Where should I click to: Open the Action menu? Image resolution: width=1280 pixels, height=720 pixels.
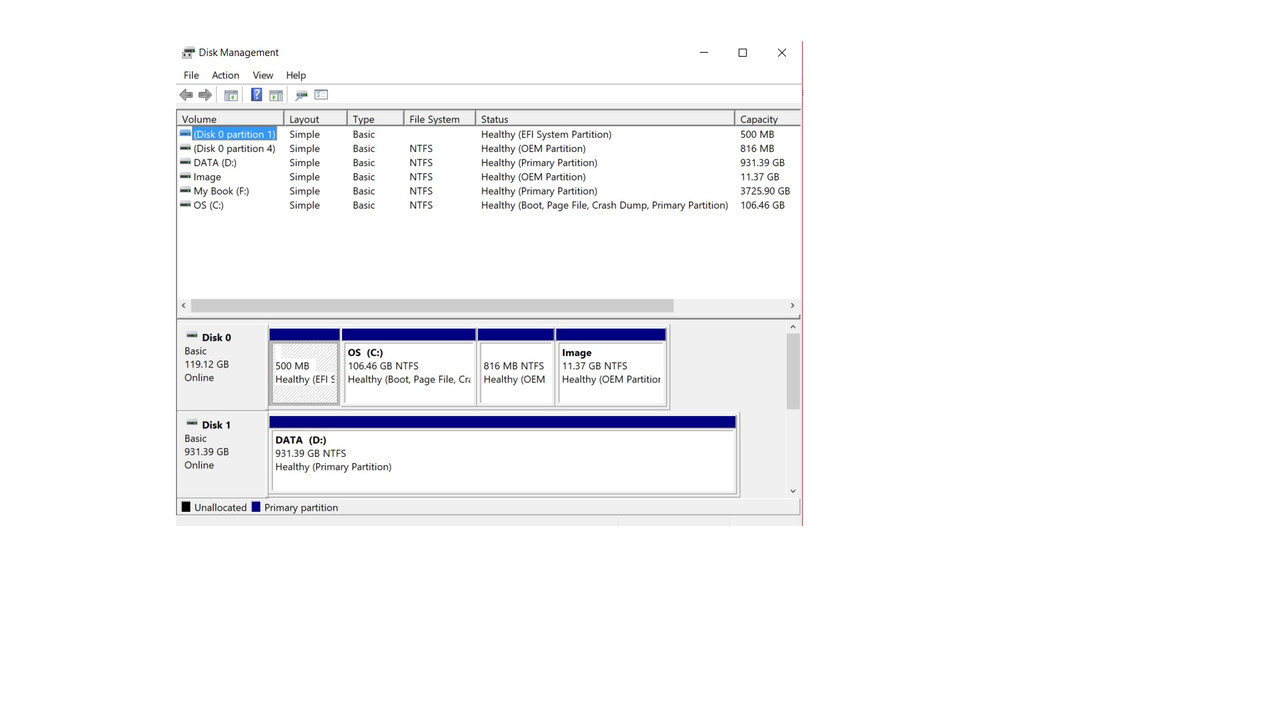(225, 75)
